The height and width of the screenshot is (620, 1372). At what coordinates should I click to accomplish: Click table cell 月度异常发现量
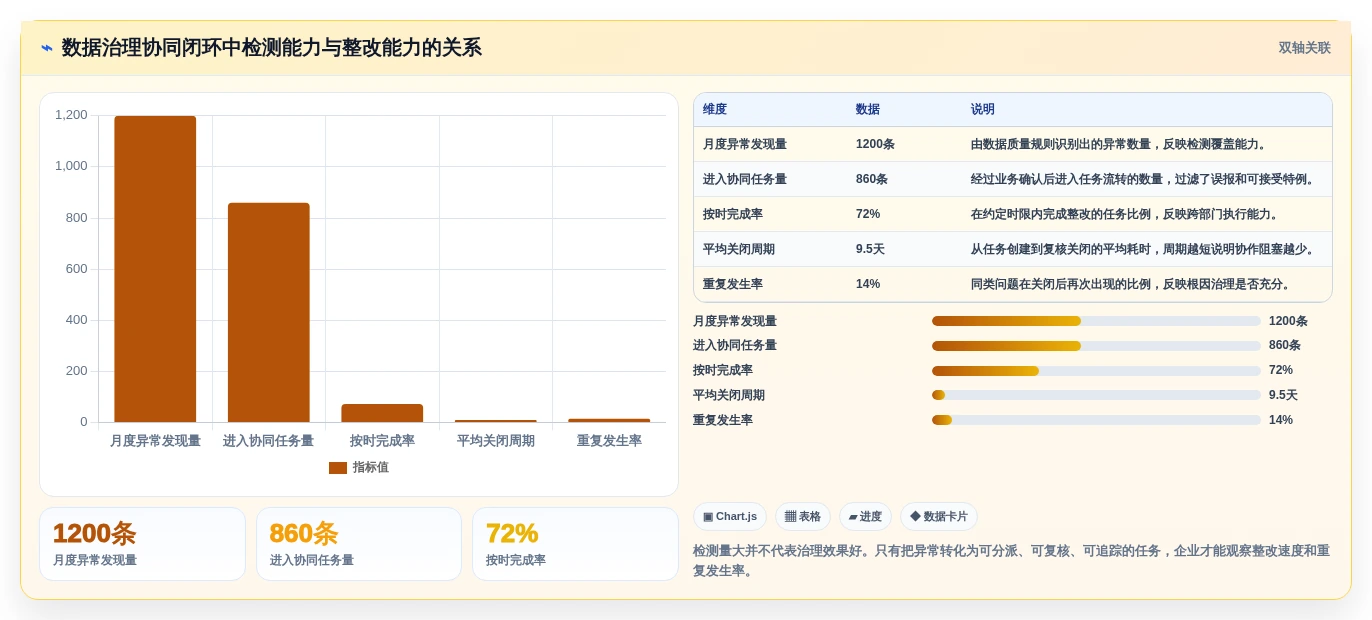click(x=745, y=144)
